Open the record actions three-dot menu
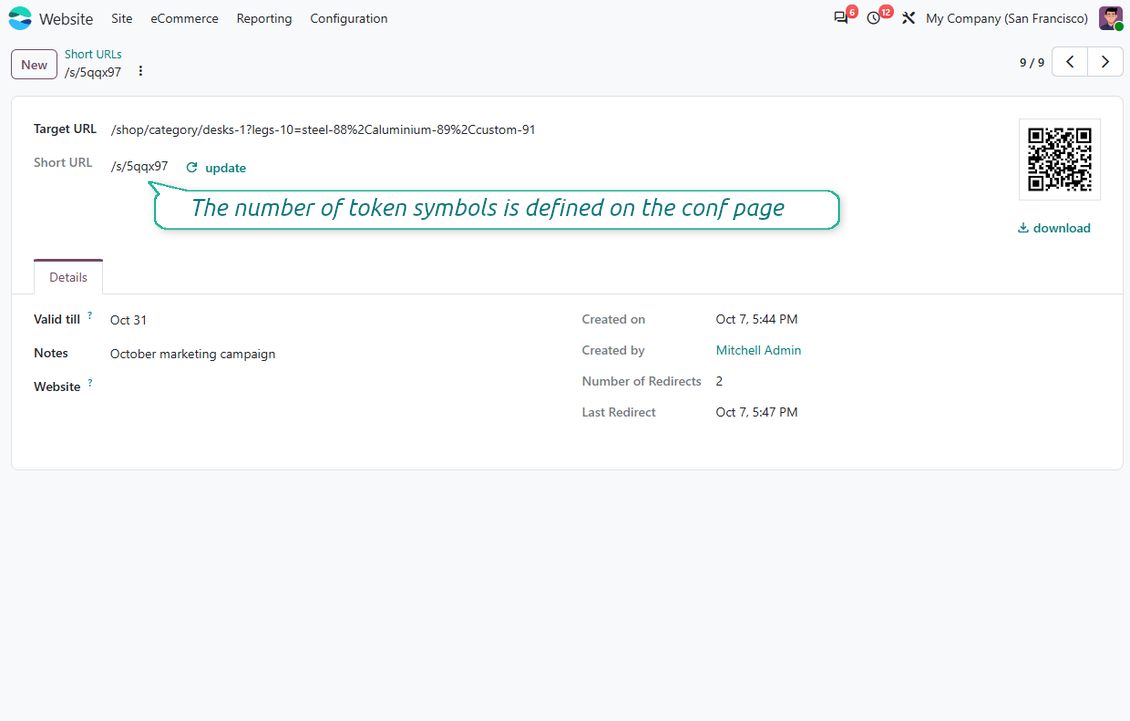Screen dimensions: 1130x721 pyautogui.click(x=141, y=71)
